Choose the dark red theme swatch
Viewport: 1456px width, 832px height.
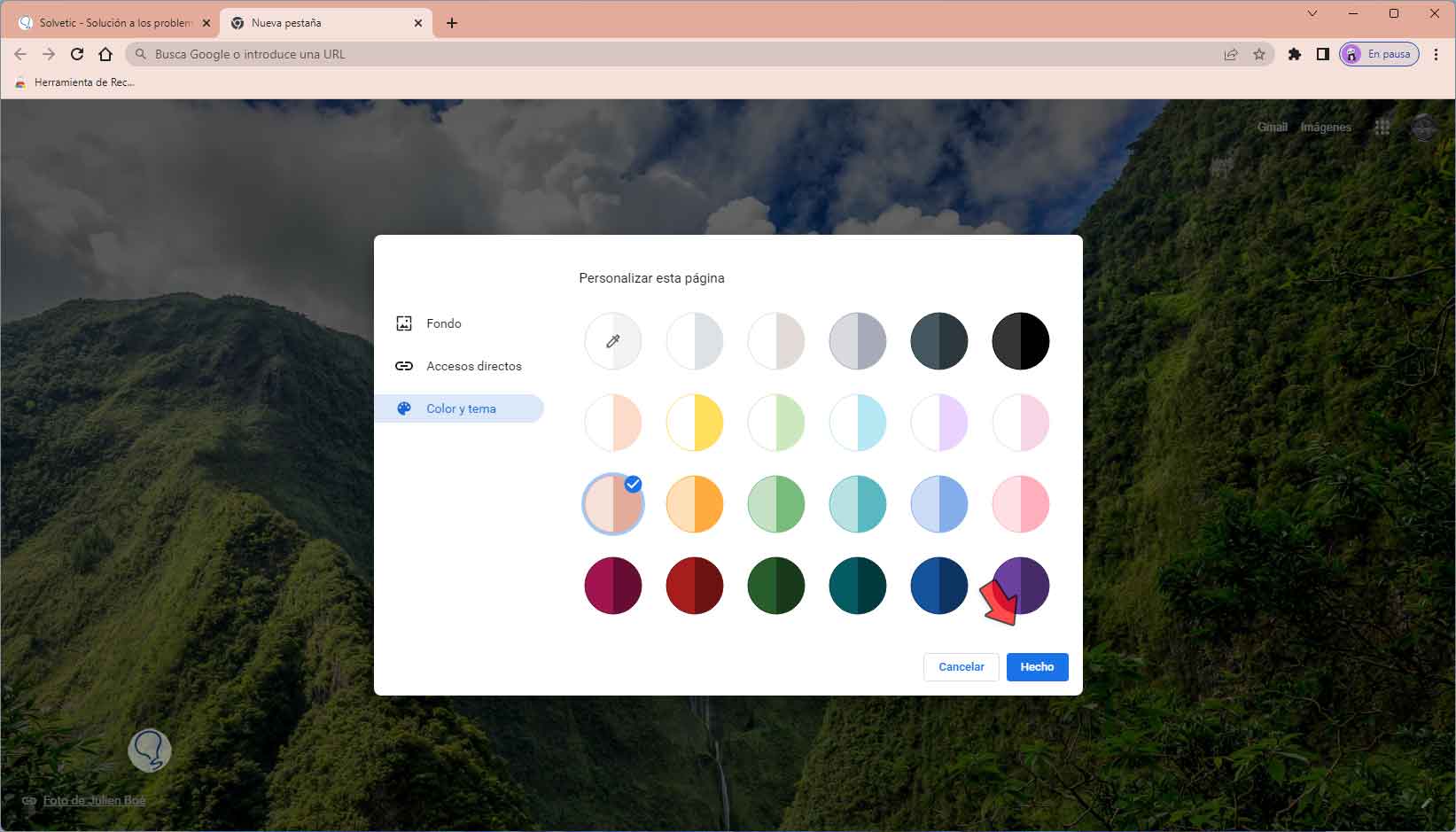(x=695, y=586)
